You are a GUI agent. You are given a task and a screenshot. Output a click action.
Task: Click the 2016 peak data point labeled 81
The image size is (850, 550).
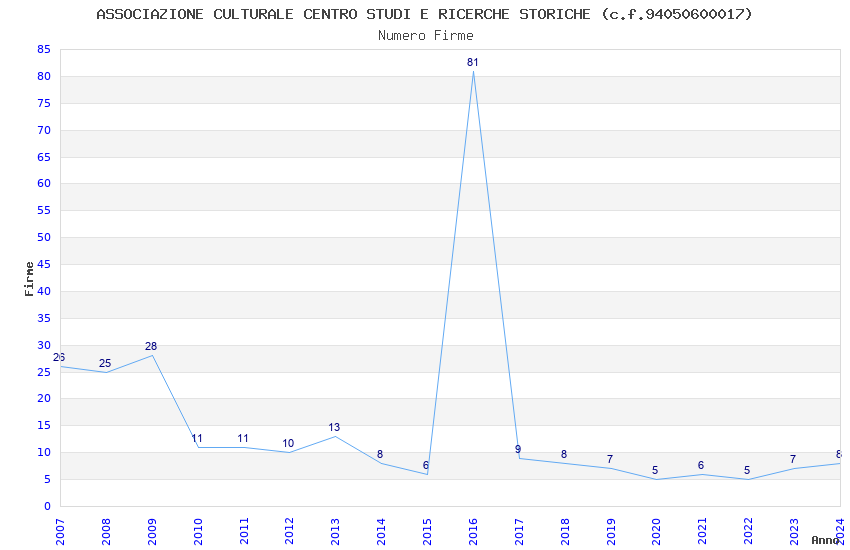pyautogui.click(x=473, y=71)
